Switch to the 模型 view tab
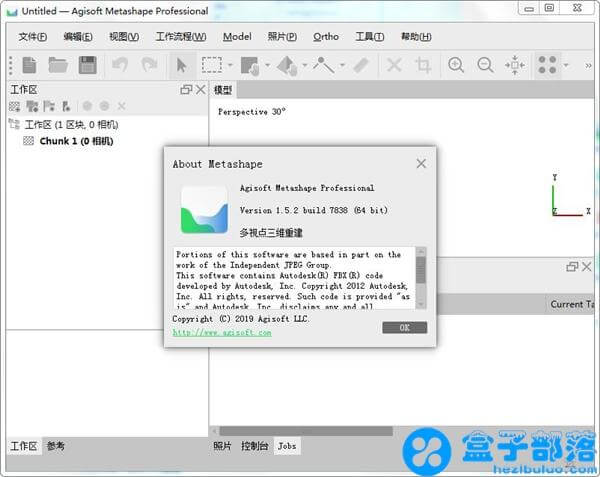Viewport: 600px width, 477px height. coord(223,90)
